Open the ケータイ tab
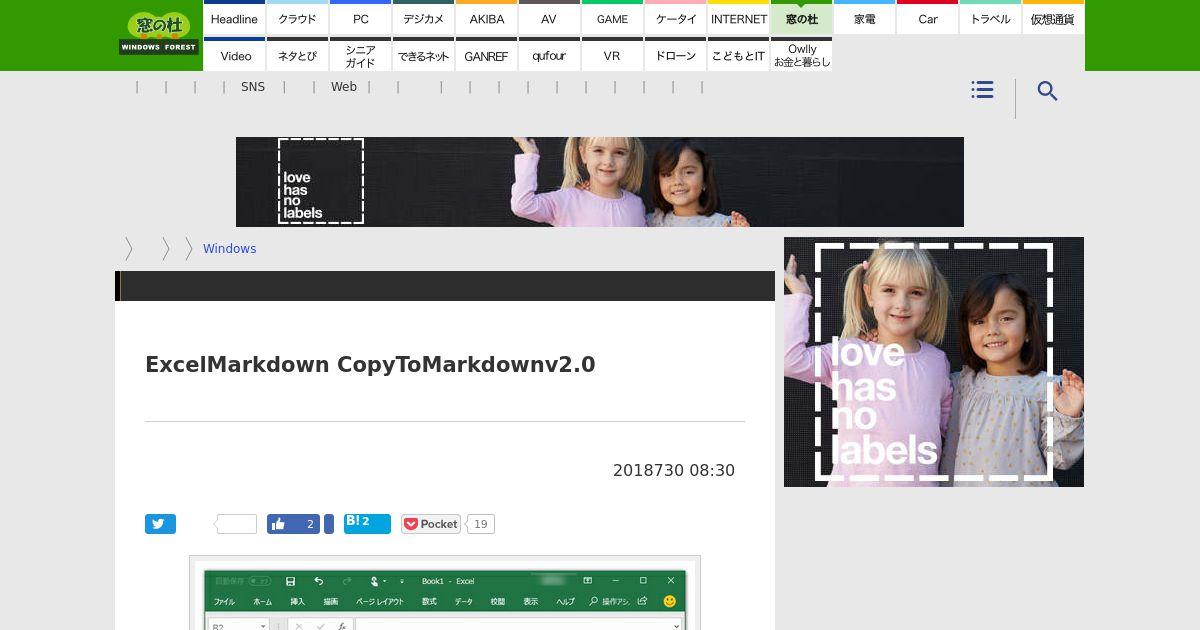This screenshot has height=630, width=1200. point(675,18)
